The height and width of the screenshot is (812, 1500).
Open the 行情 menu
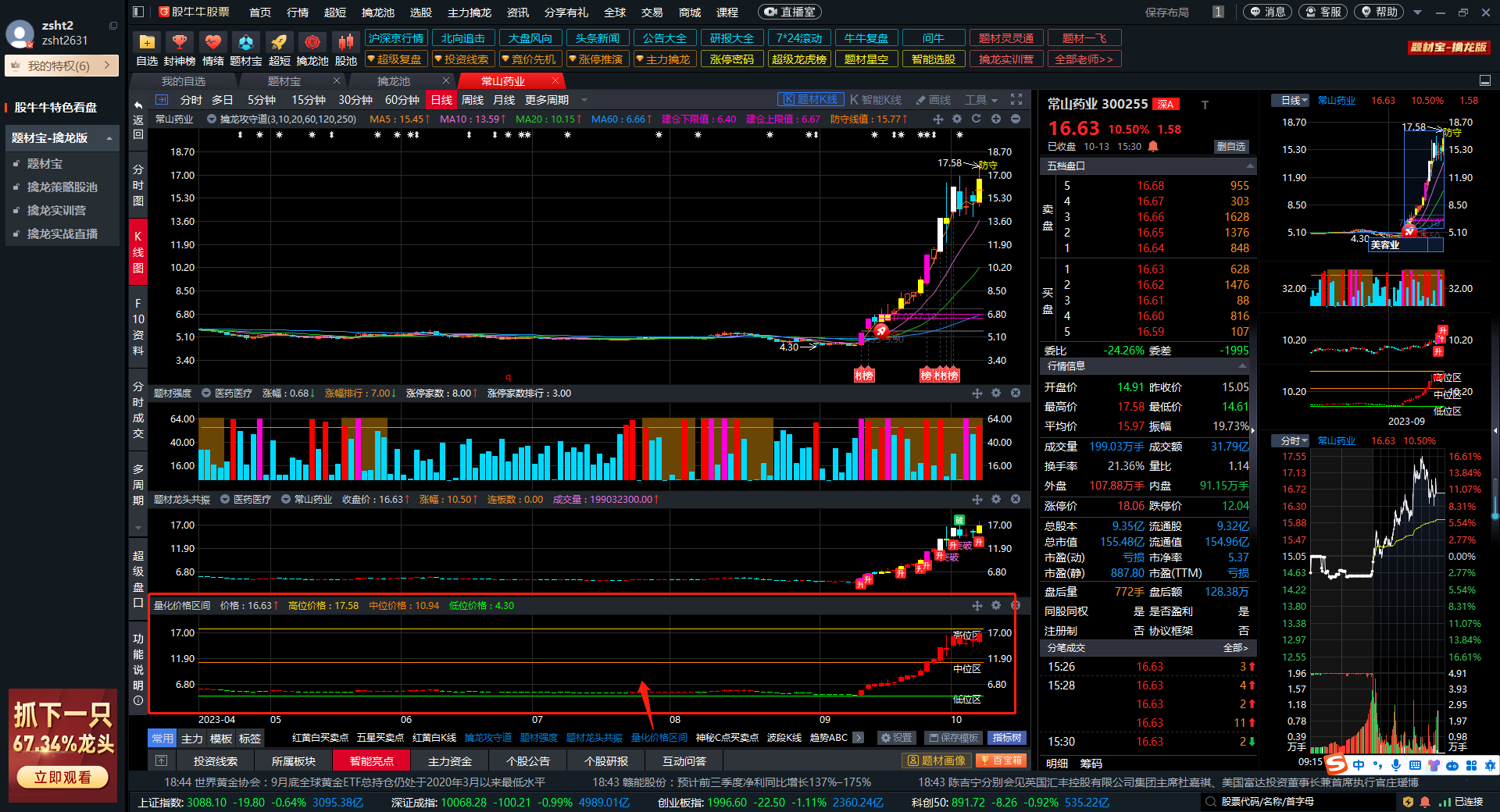coord(297,12)
